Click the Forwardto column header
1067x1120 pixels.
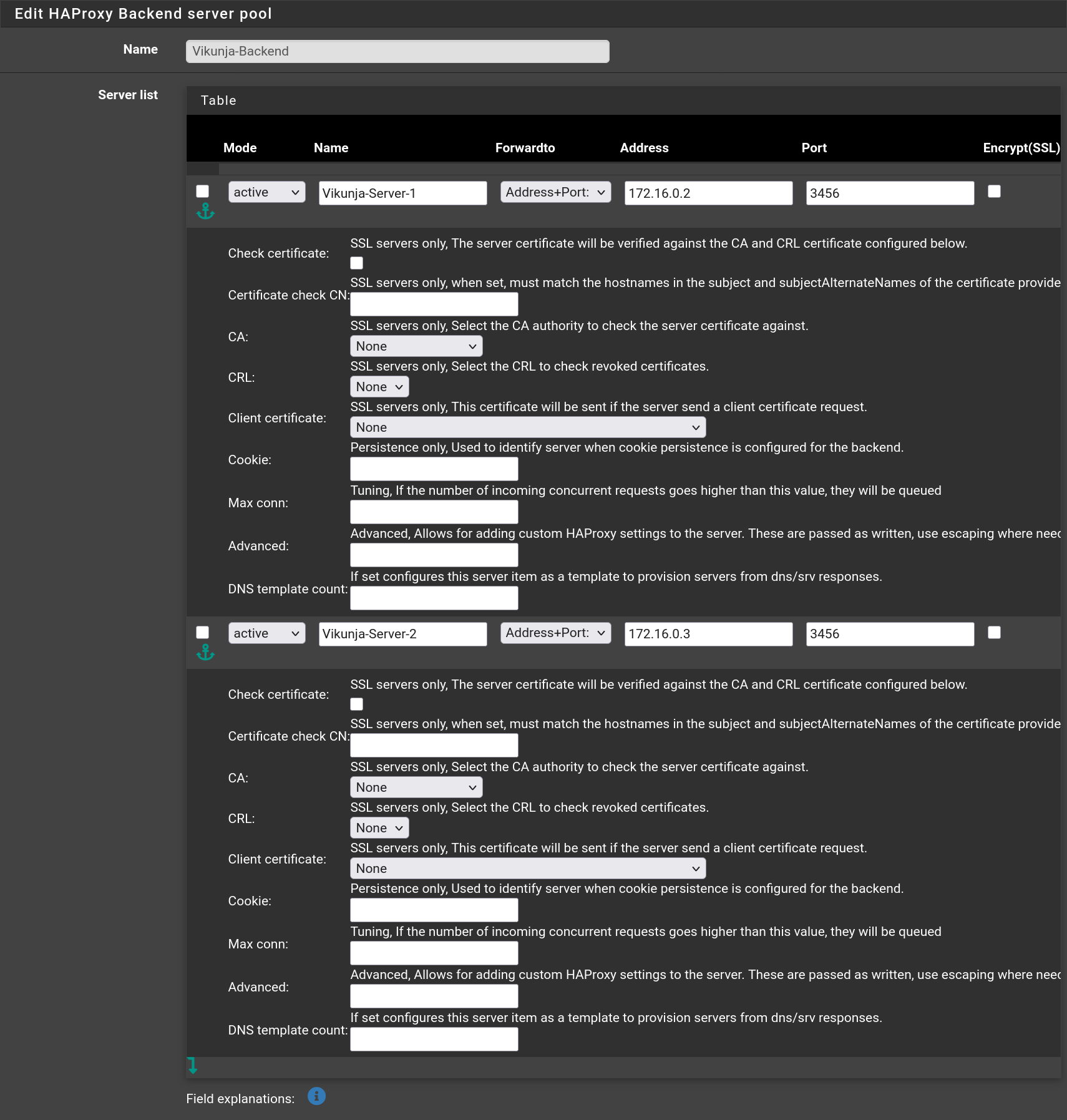[x=525, y=148]
